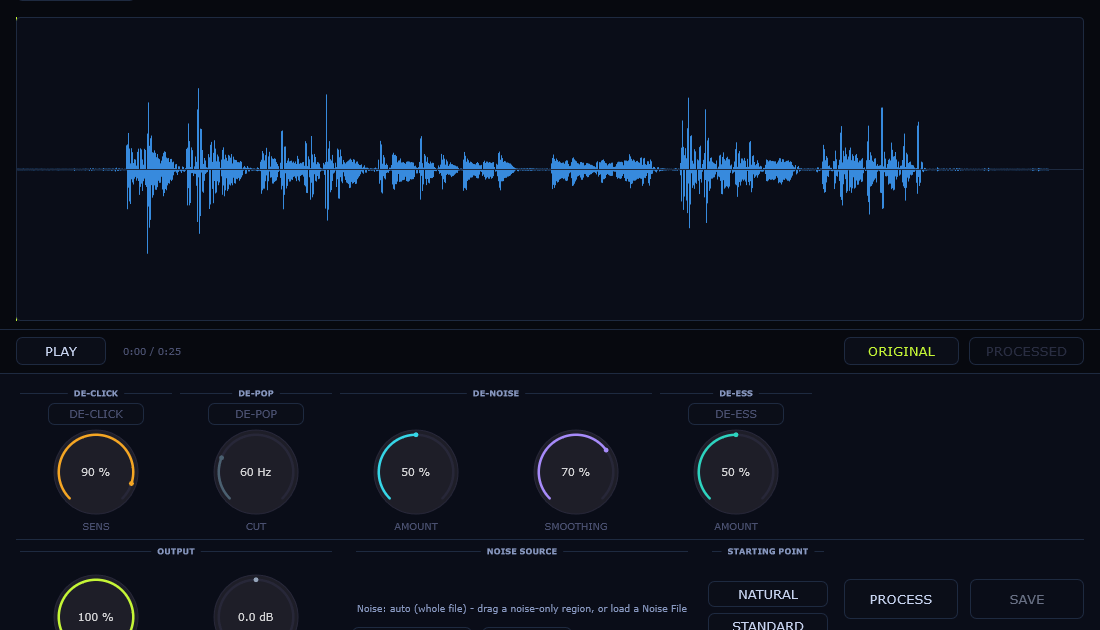Click the PLAY button
The height and width of the screenshot is (630, 1100).
tap(61, 351)
